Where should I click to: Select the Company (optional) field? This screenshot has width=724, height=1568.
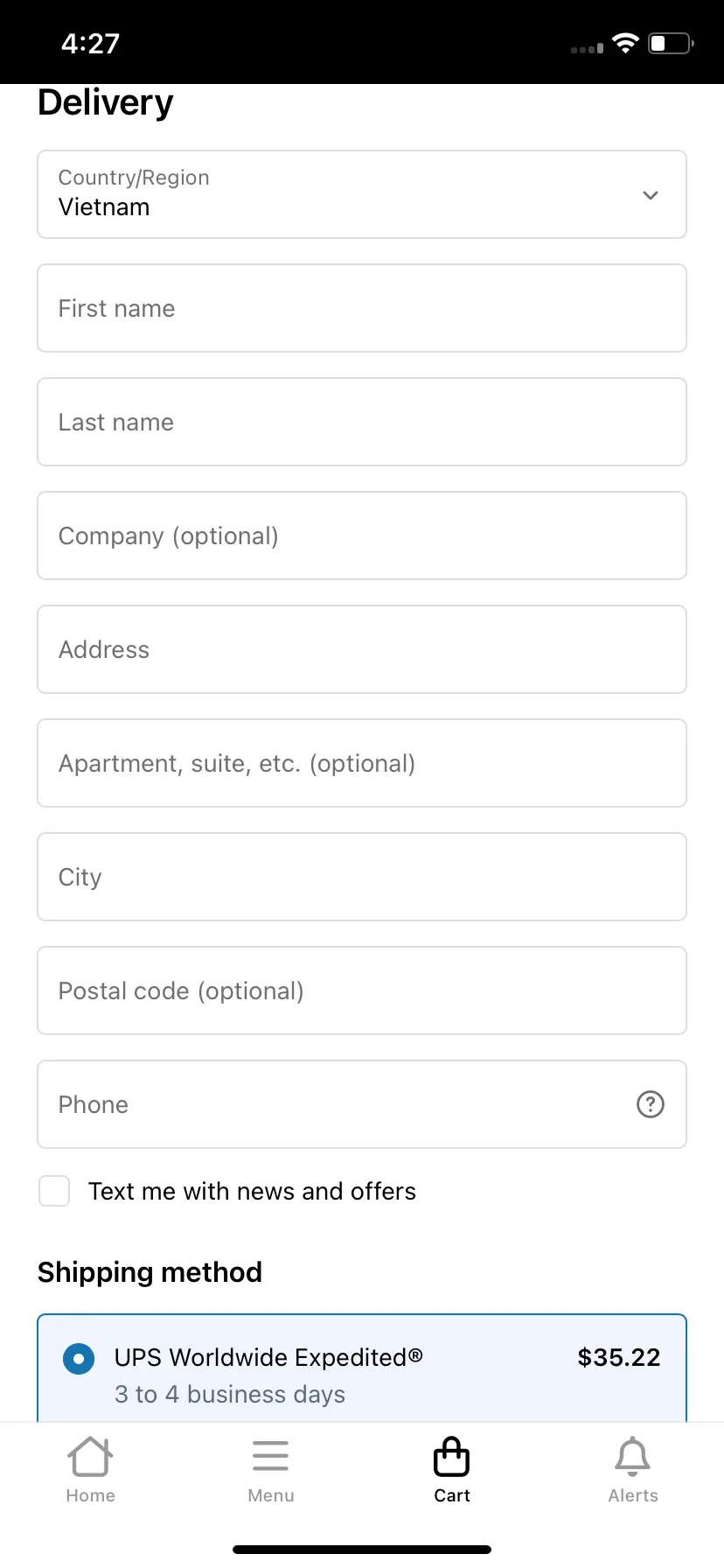pyautogui.click(x=362, y=535)
